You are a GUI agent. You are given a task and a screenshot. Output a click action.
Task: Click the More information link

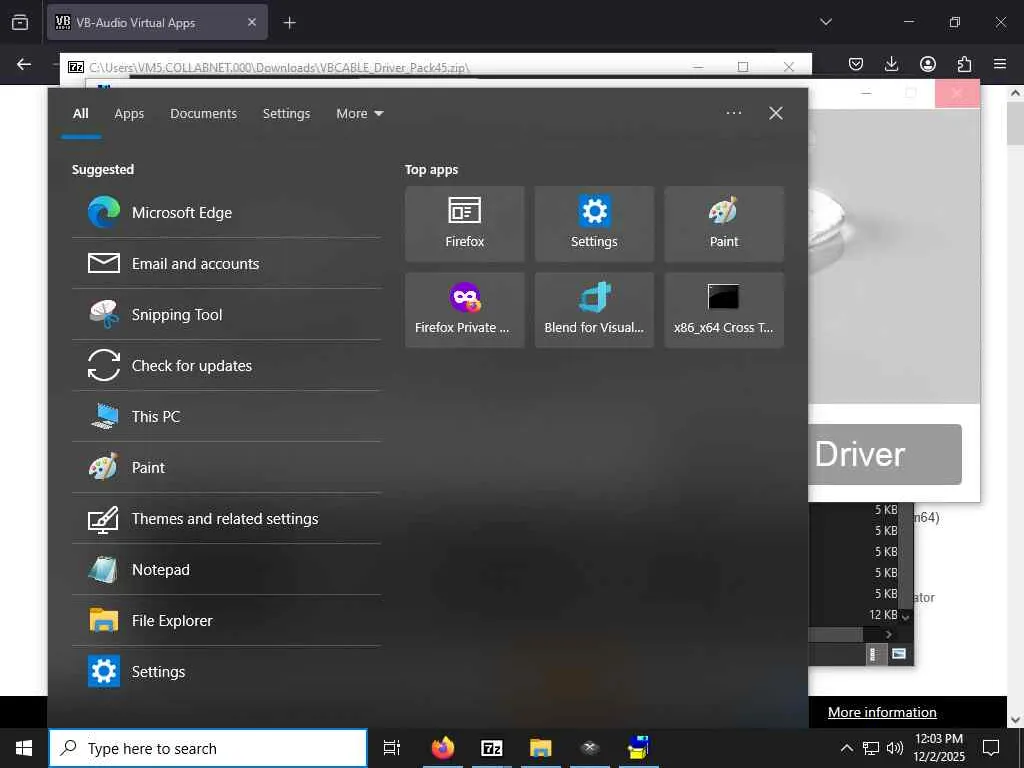point(882,712)
